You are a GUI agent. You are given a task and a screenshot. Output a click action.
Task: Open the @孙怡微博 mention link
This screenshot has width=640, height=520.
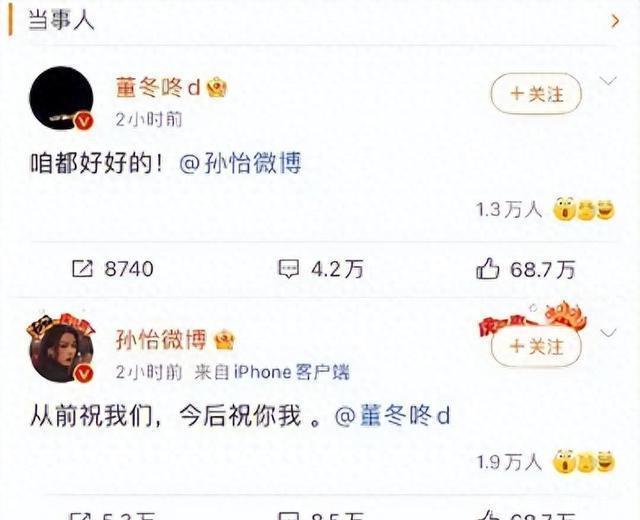point(240,163)
